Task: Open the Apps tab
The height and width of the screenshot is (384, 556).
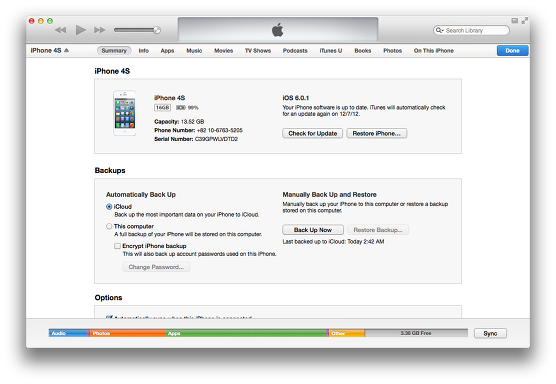Action: [x=167, y=51]
